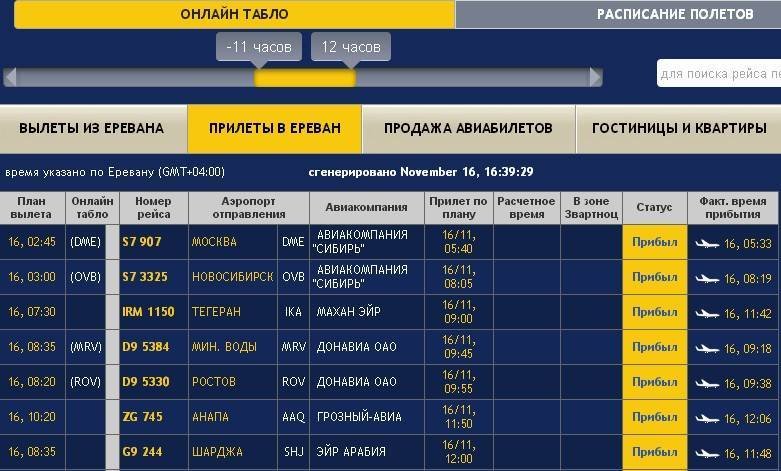Image resolution: width=781 pixels, height=471 pixels.
Task: Open Продажа авиабилетов section
Action: [x=467, y=128]
